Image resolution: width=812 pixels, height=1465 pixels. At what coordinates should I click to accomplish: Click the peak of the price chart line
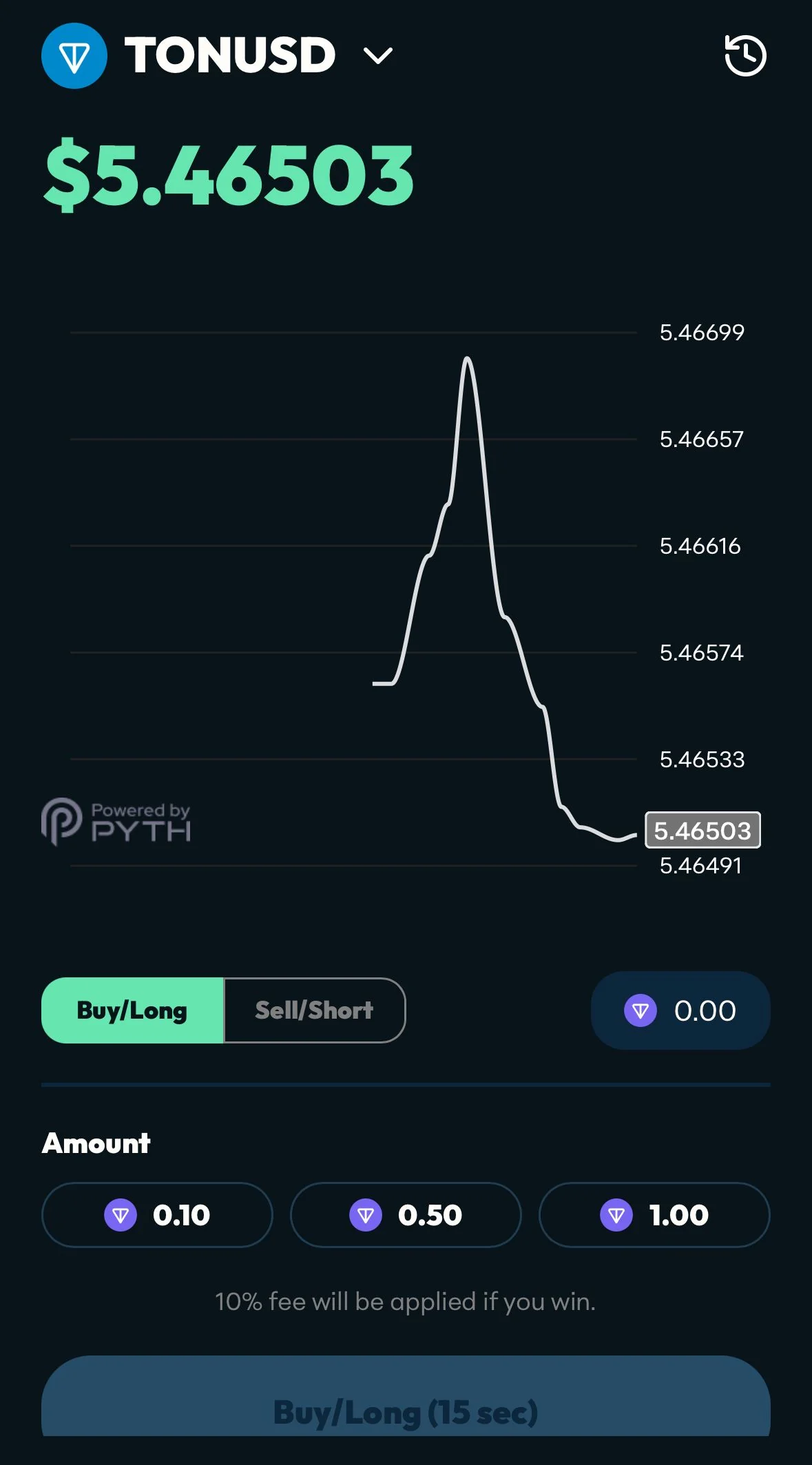[x=468, y=358]
